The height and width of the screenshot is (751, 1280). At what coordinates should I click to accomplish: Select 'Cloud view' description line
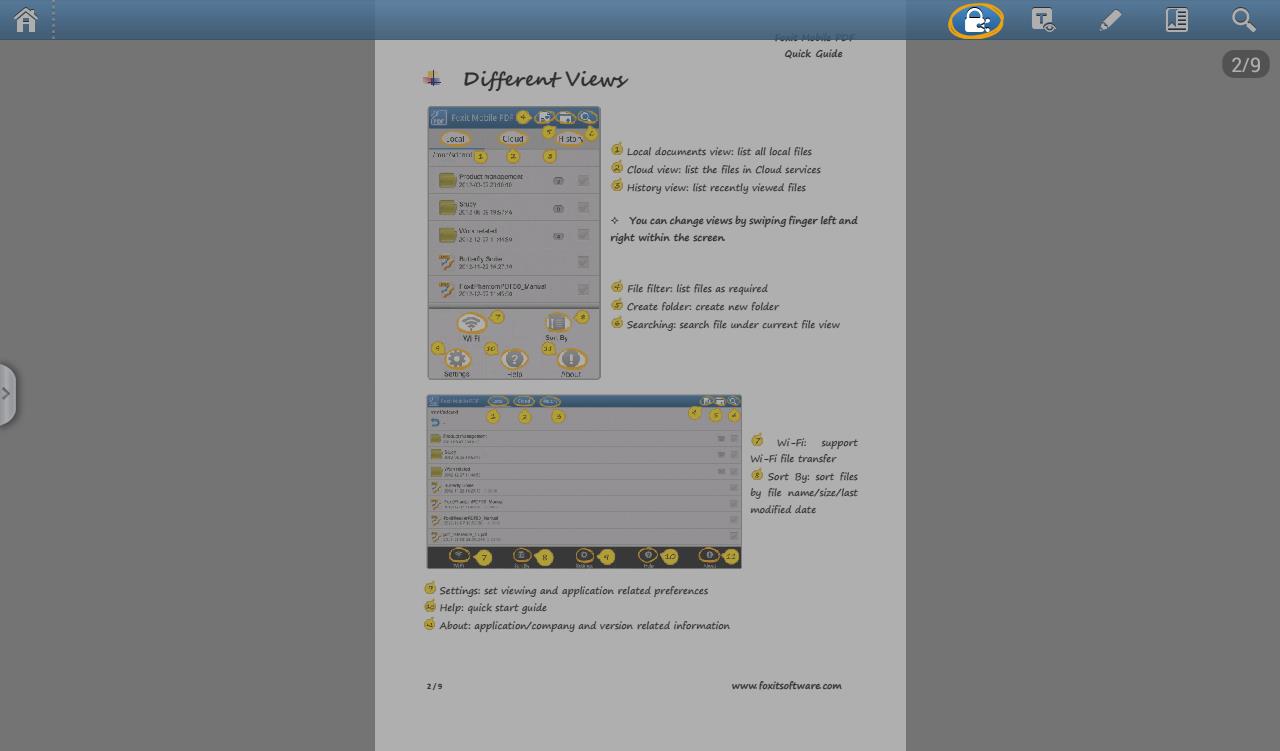tap(723, 170)
